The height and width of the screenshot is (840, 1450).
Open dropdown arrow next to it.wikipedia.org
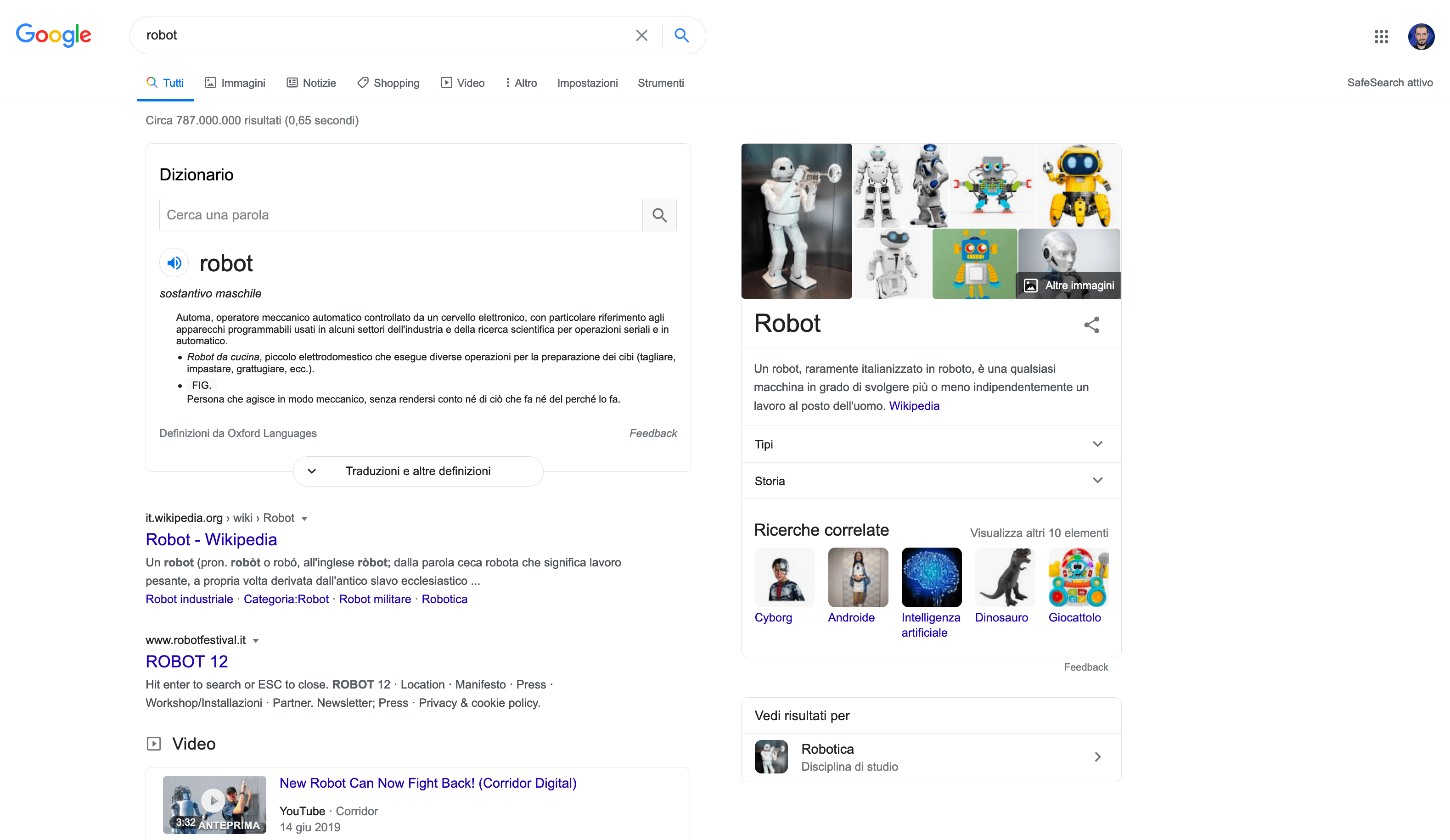tap(304, 518)
